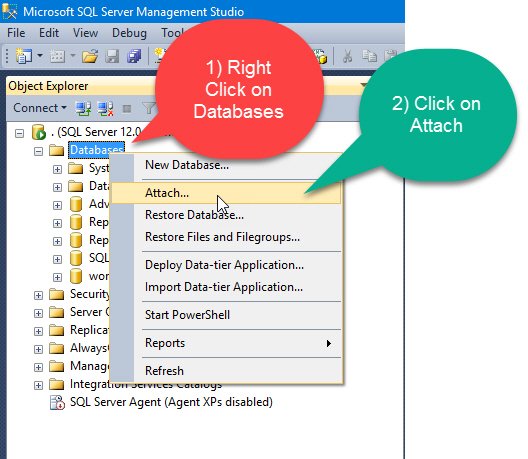The height and width of the screenshot is (459, 528).
Task: Click the Copy icon in toolbar
Action: pos(369,56)
